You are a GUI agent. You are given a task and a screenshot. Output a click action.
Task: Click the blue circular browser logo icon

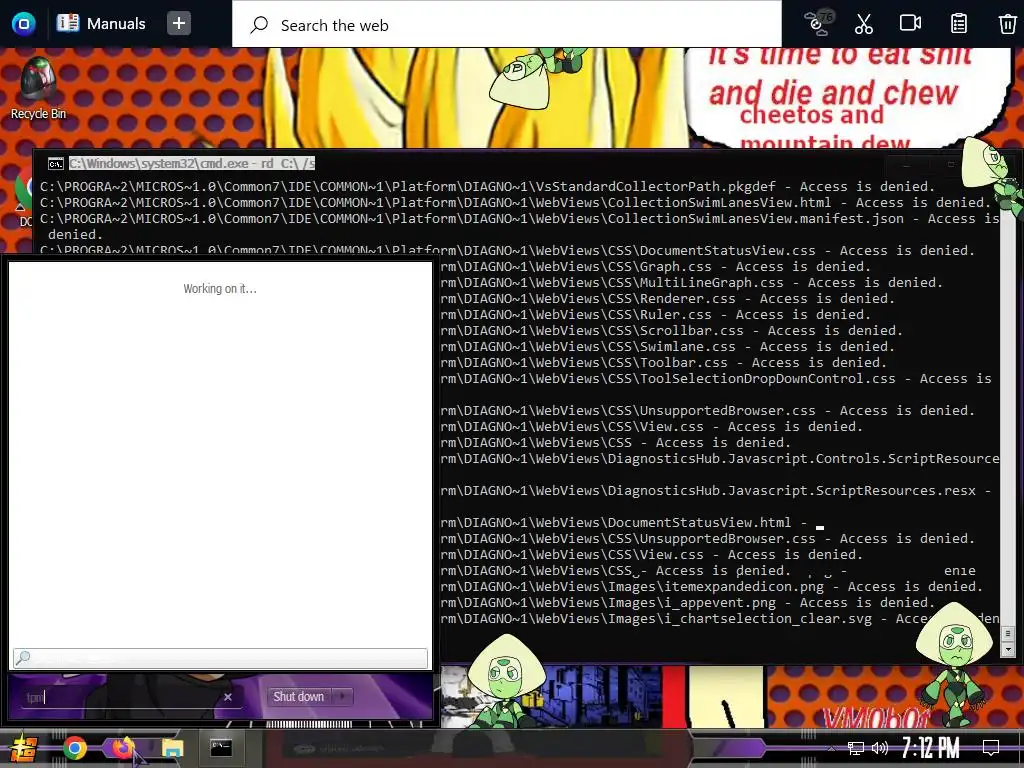point(24,24)
